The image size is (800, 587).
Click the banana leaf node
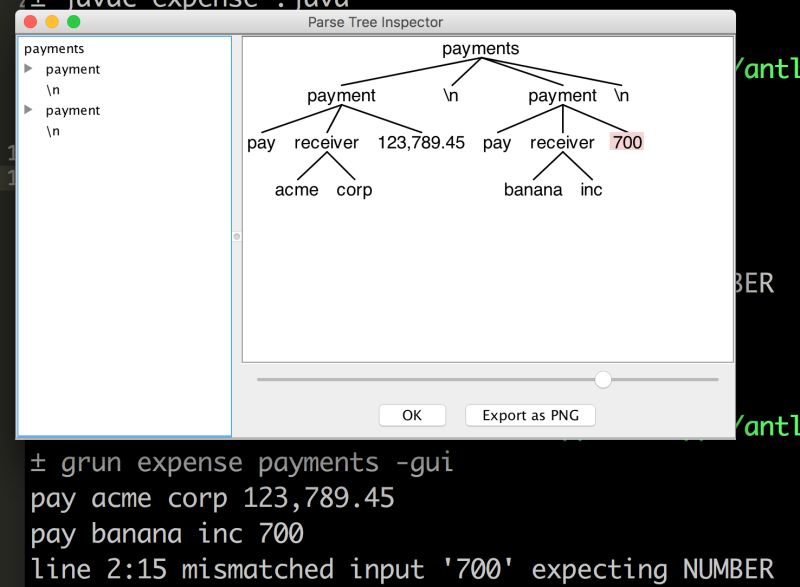click(533, 190)
